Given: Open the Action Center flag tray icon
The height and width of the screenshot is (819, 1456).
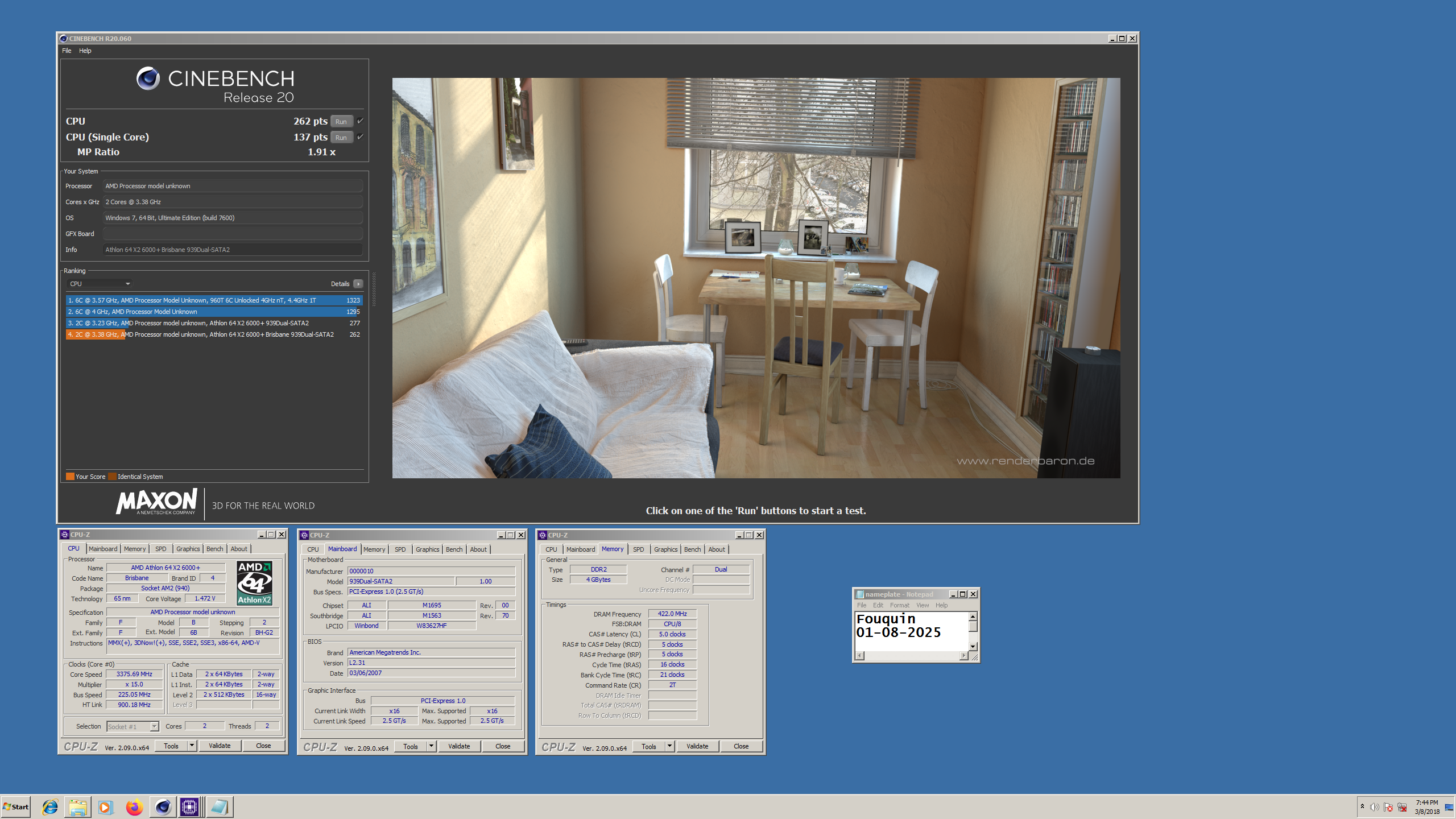Looking at the screenshot, I should 1388,807.
